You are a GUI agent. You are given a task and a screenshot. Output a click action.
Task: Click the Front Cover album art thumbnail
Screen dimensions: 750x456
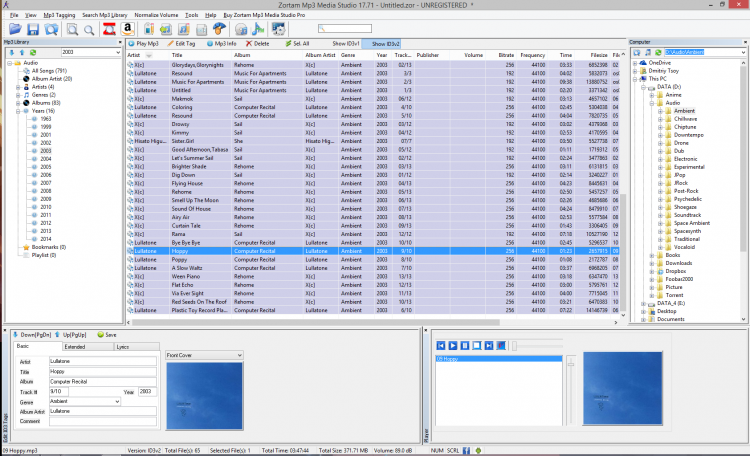tap(204, 396)
